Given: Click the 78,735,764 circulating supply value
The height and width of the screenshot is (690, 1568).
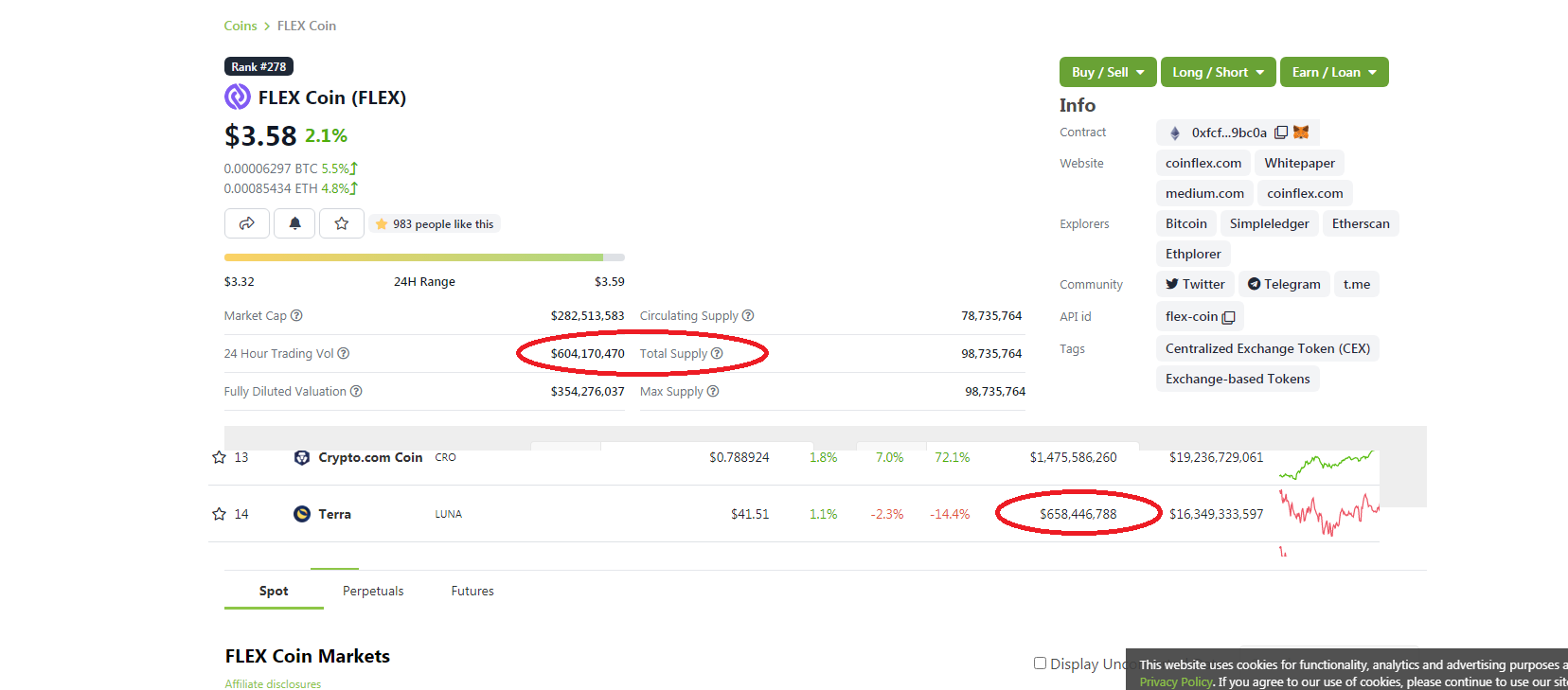Looking at the screenshot, I should click(x=991, y=315).
